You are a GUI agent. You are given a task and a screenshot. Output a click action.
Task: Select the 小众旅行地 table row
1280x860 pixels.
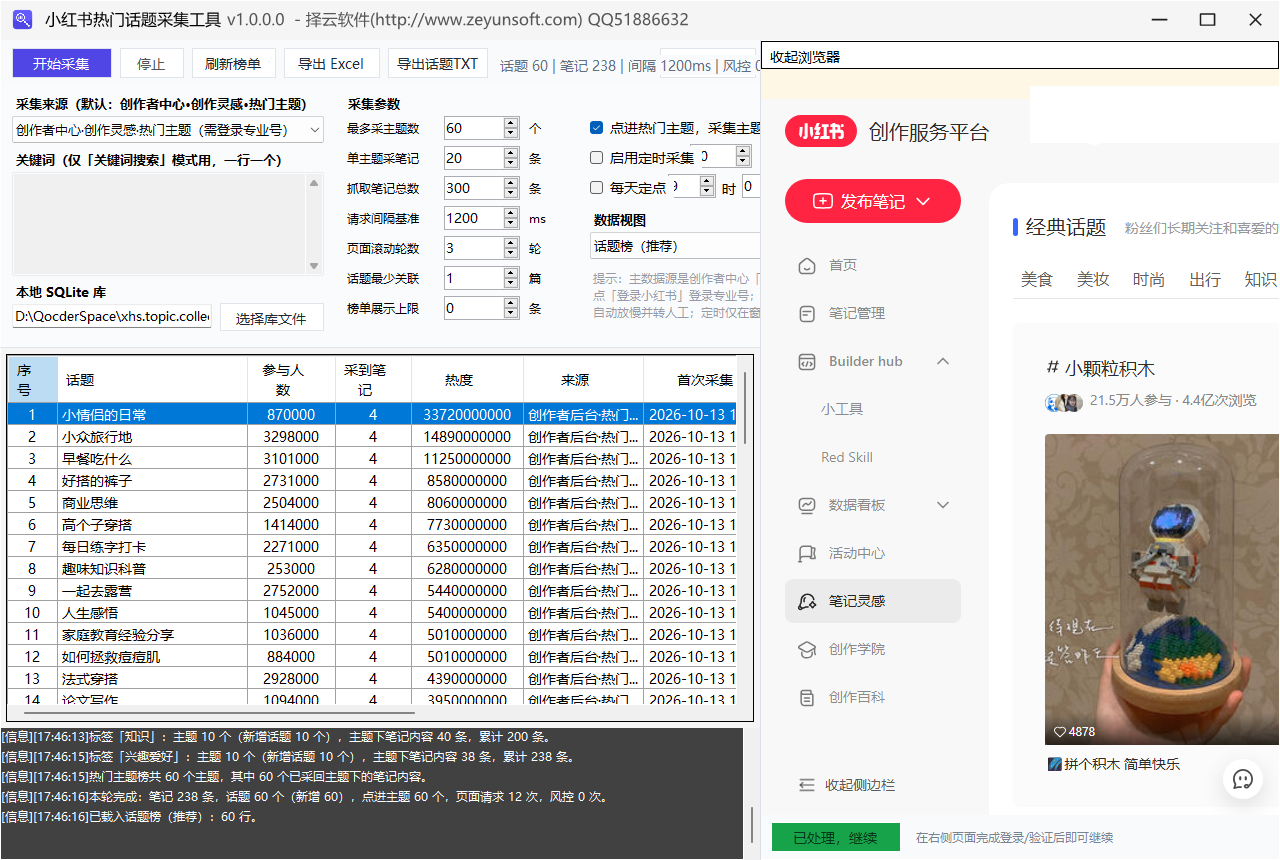coord(372,436)
